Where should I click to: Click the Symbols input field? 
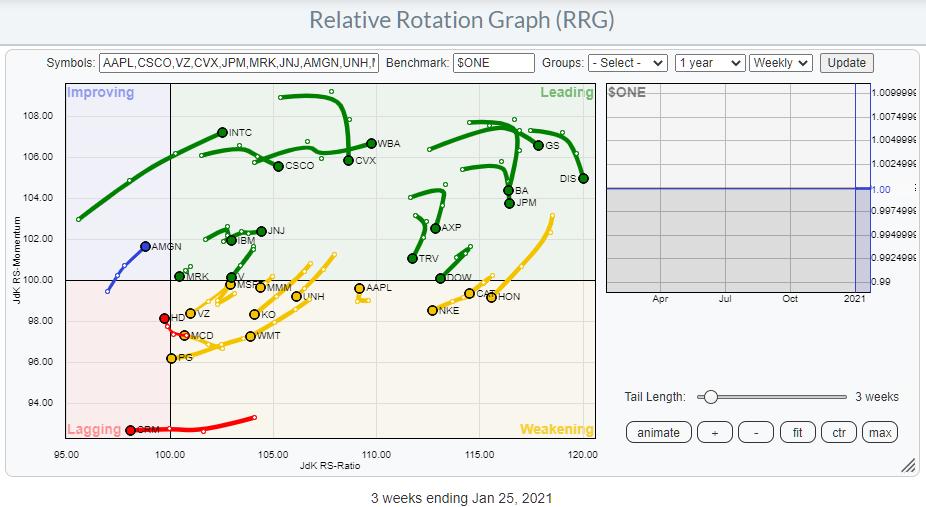[x=238, y=62]
